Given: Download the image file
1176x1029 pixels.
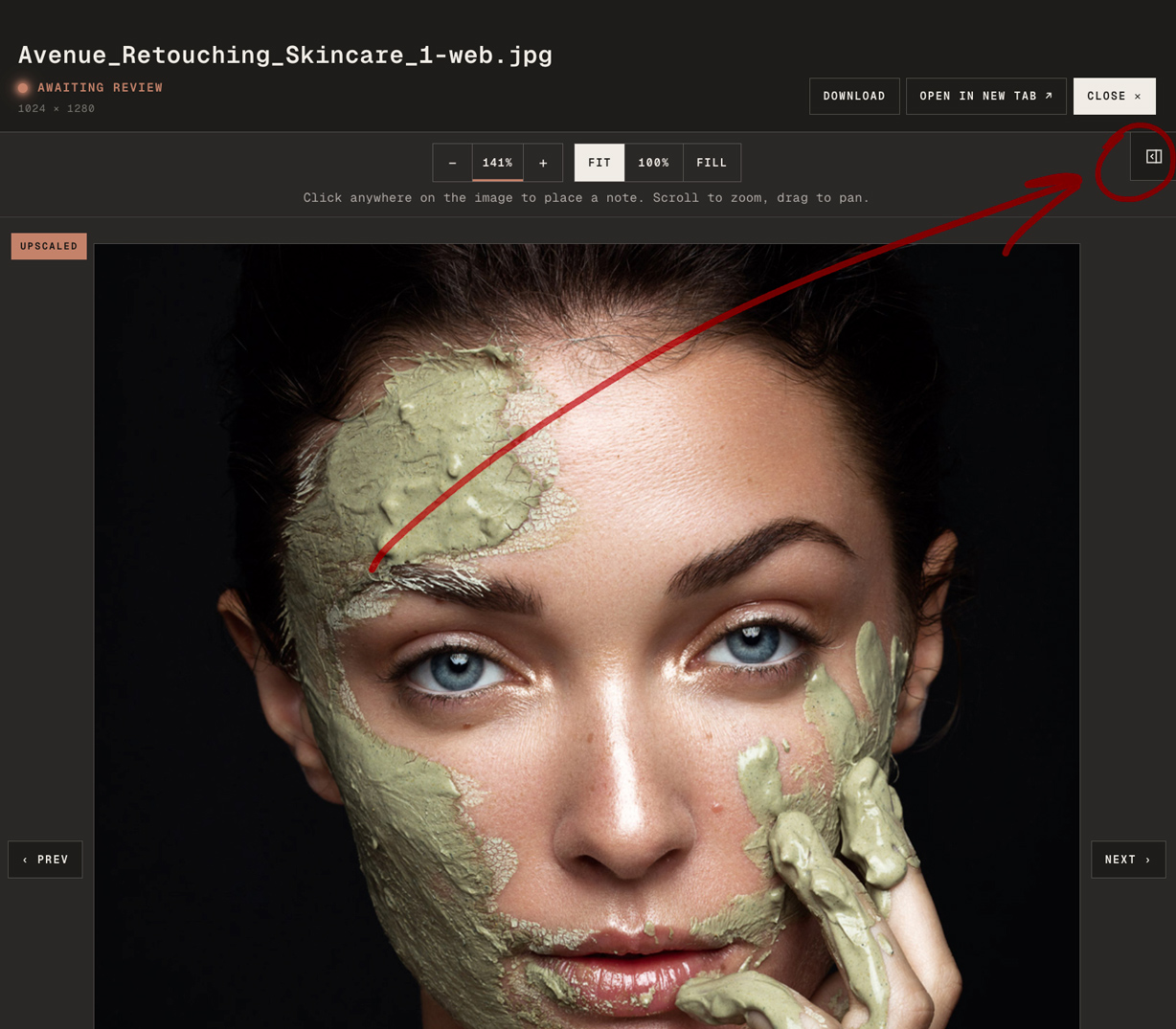Looking at the screenshot, I should pyautogui.click(x=854, y=96).
